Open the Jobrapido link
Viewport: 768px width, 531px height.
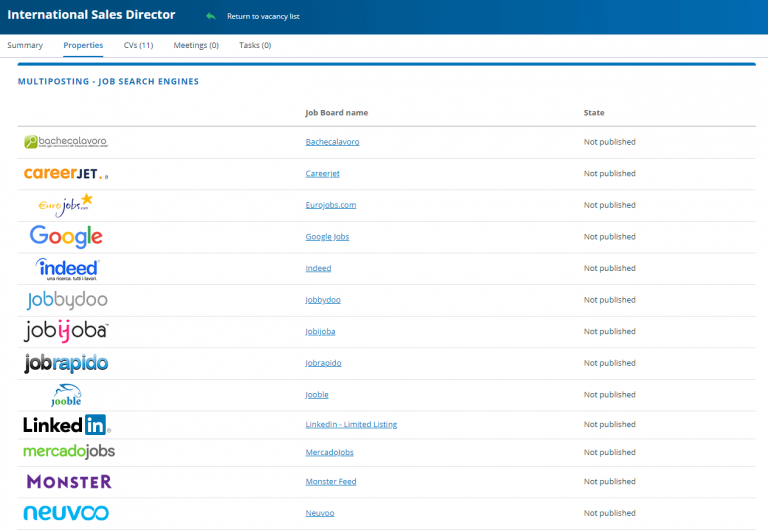pos(323,363)
